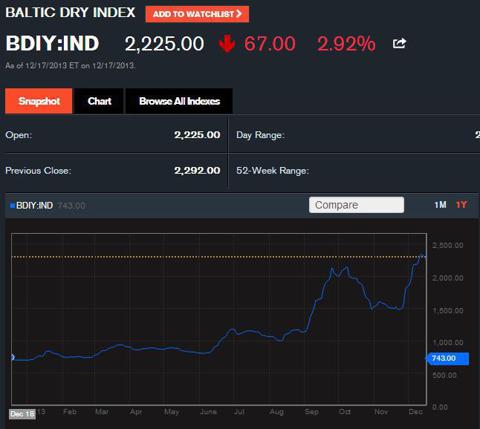480x429 pixels.
Task: Click the blue legend square beside BDIY:IND
Action: pos(13,205)
